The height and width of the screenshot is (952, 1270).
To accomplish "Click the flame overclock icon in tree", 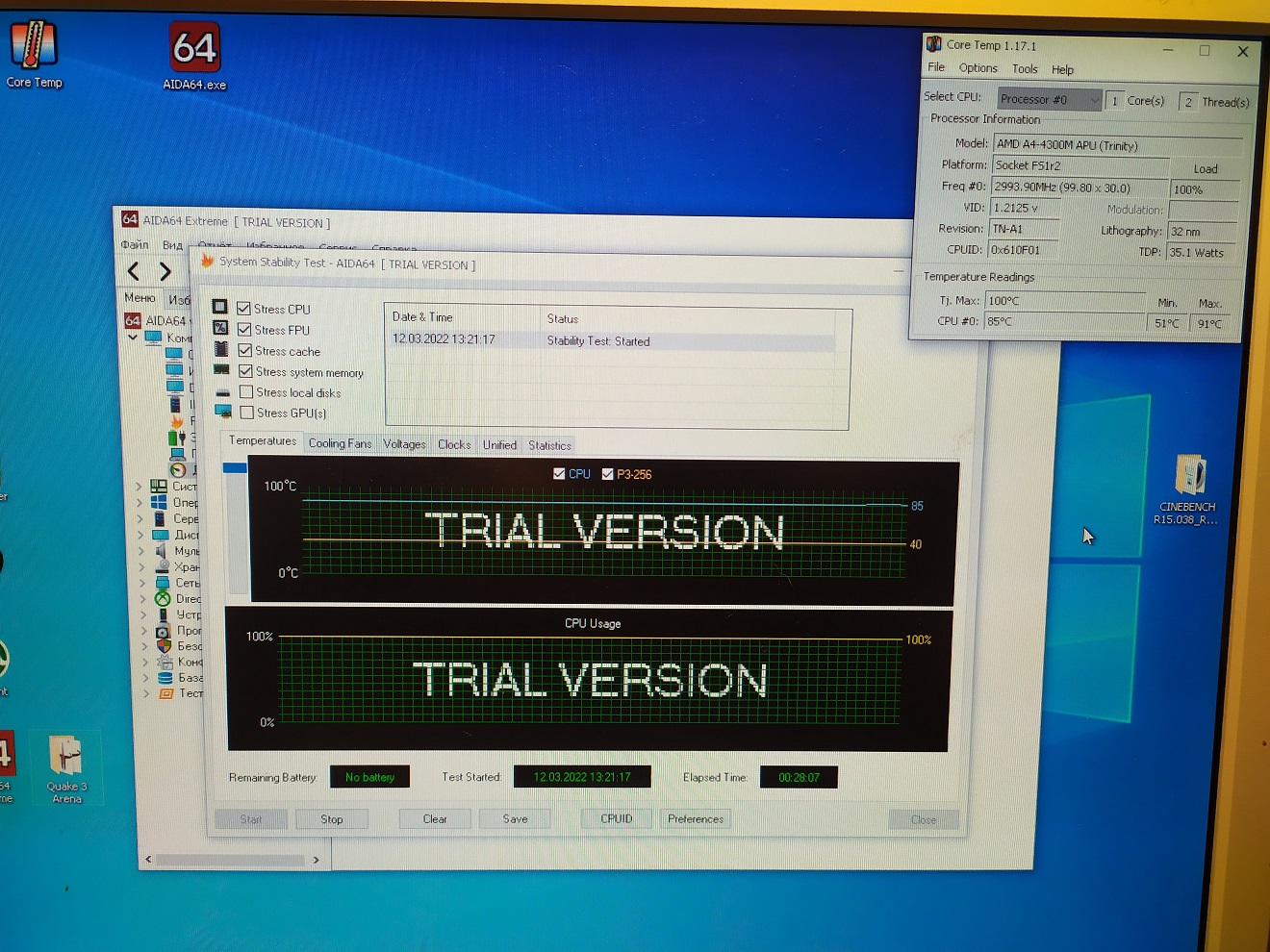I will (177, 421).
